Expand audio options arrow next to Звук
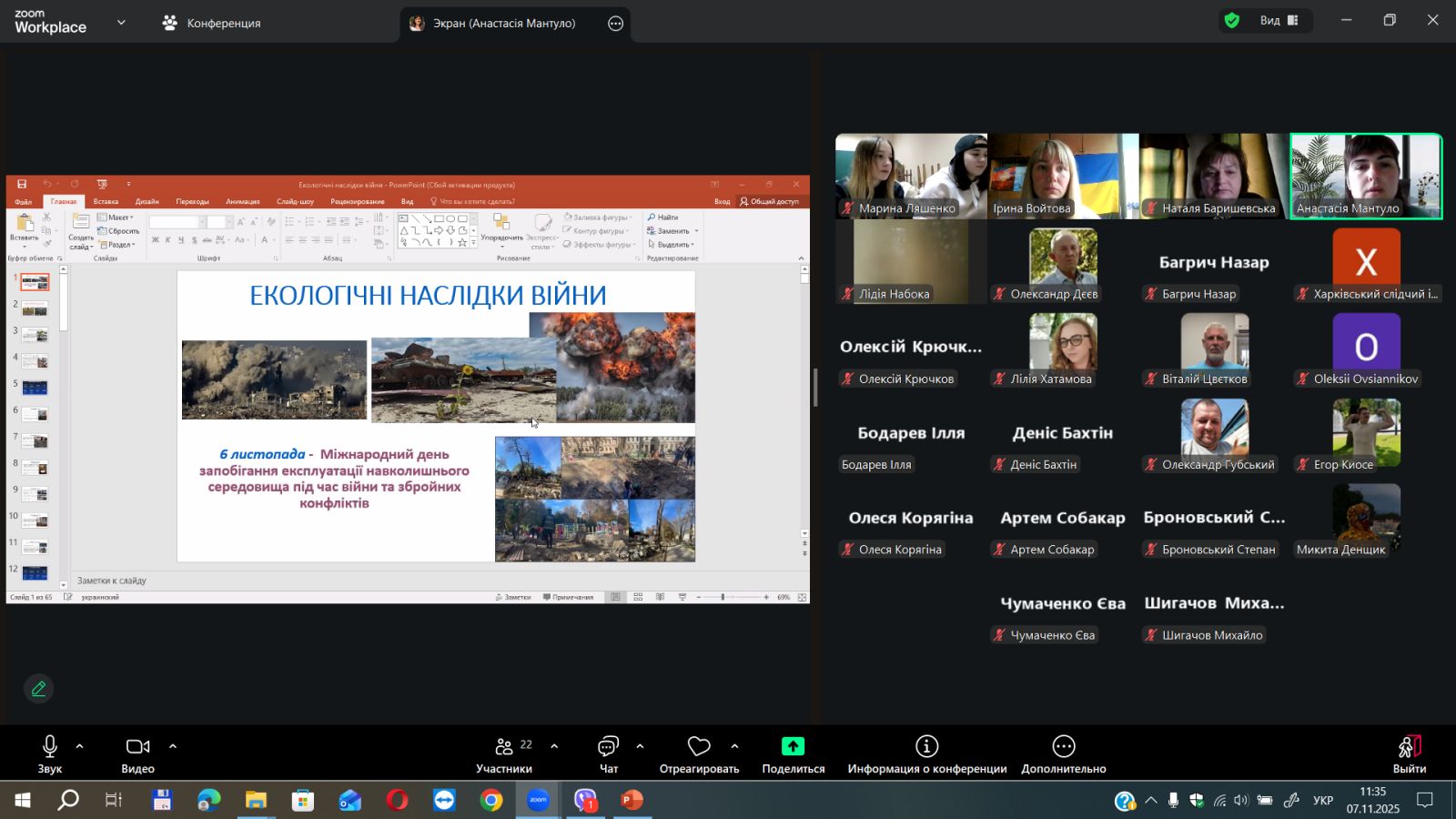This screenshot has height=819, width=1456. coord(80,746)
